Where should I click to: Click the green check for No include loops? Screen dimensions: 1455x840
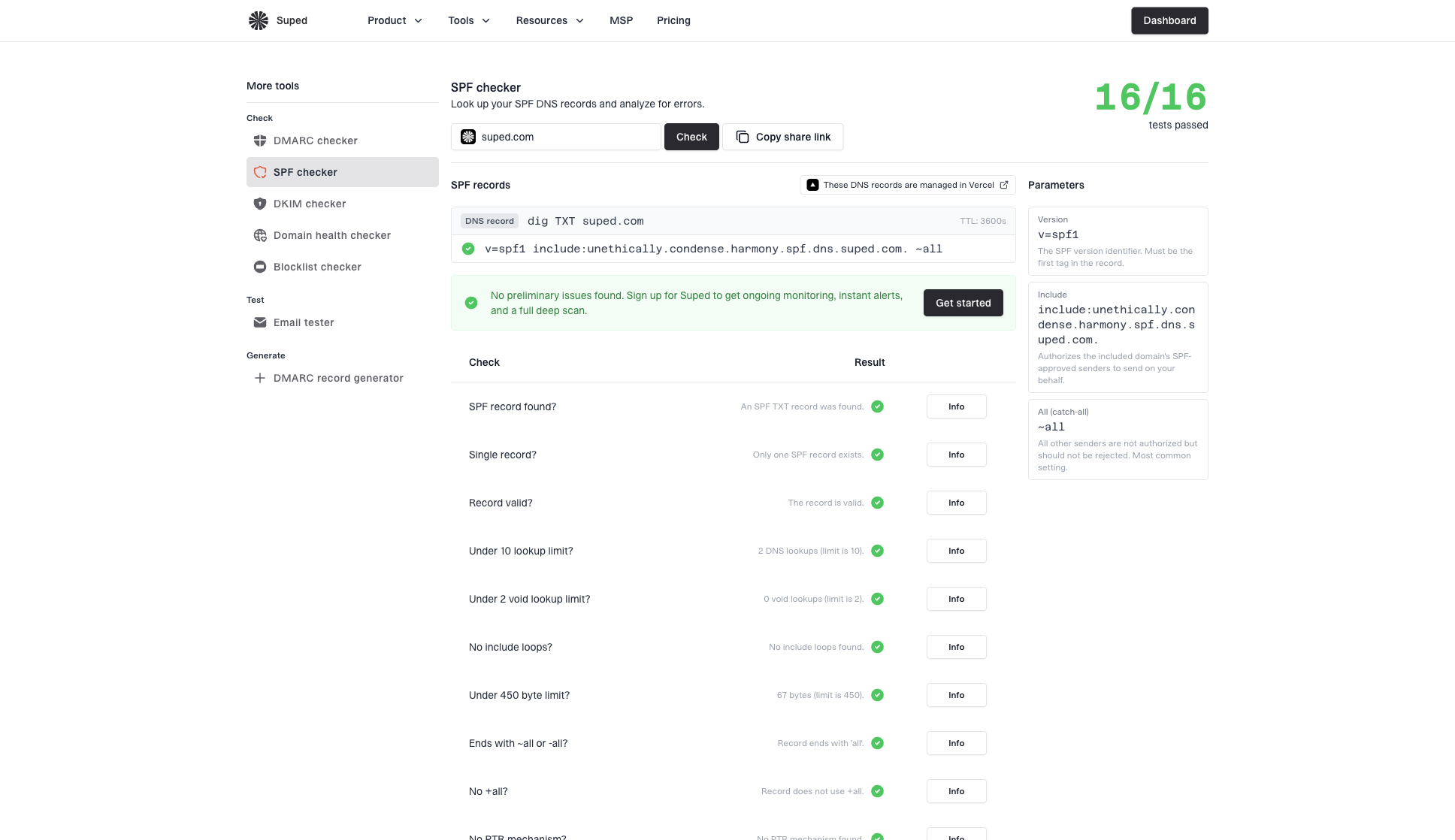[877, 647]
